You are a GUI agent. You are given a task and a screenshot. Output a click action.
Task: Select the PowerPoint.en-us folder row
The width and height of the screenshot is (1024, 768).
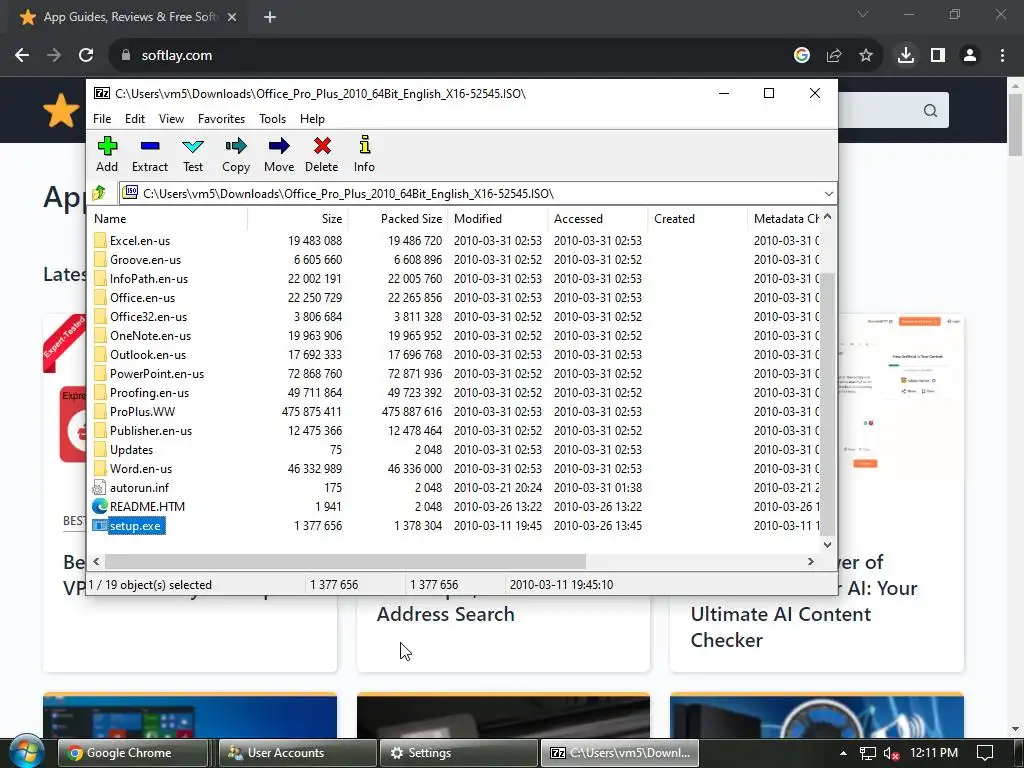coord(455,374)
